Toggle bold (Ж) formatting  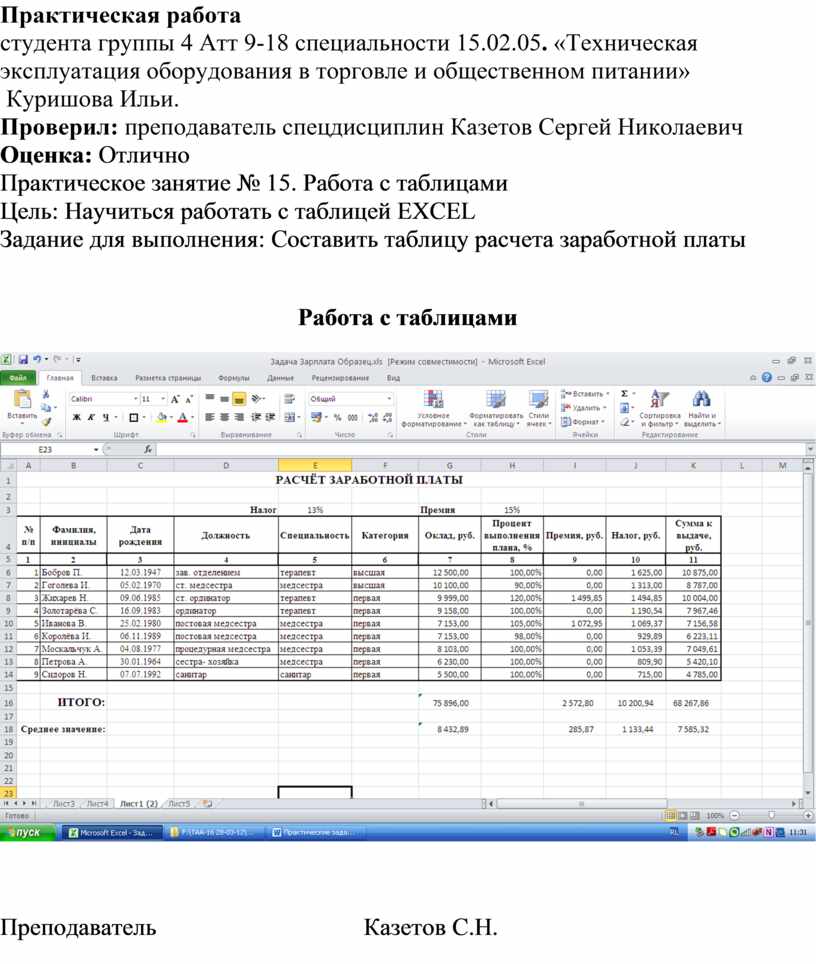(77, 417)
